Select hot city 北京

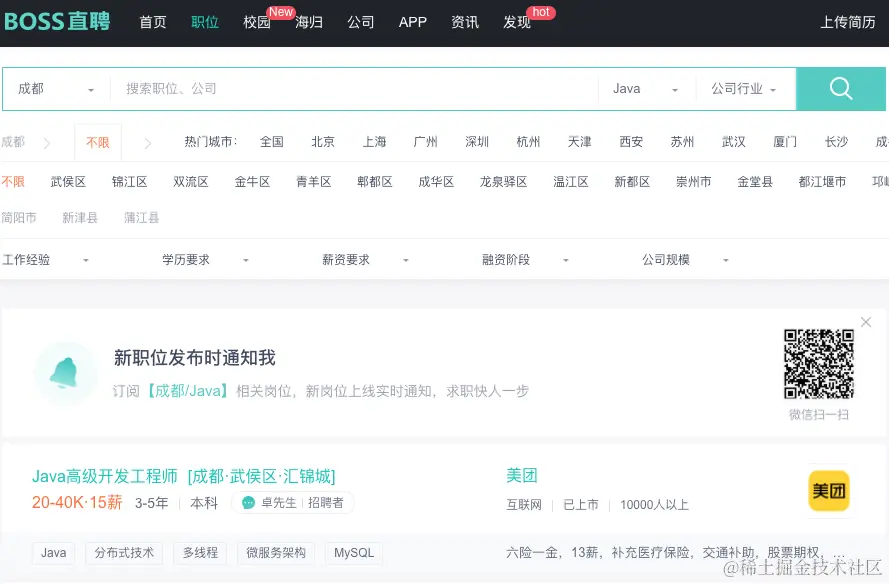323,142
